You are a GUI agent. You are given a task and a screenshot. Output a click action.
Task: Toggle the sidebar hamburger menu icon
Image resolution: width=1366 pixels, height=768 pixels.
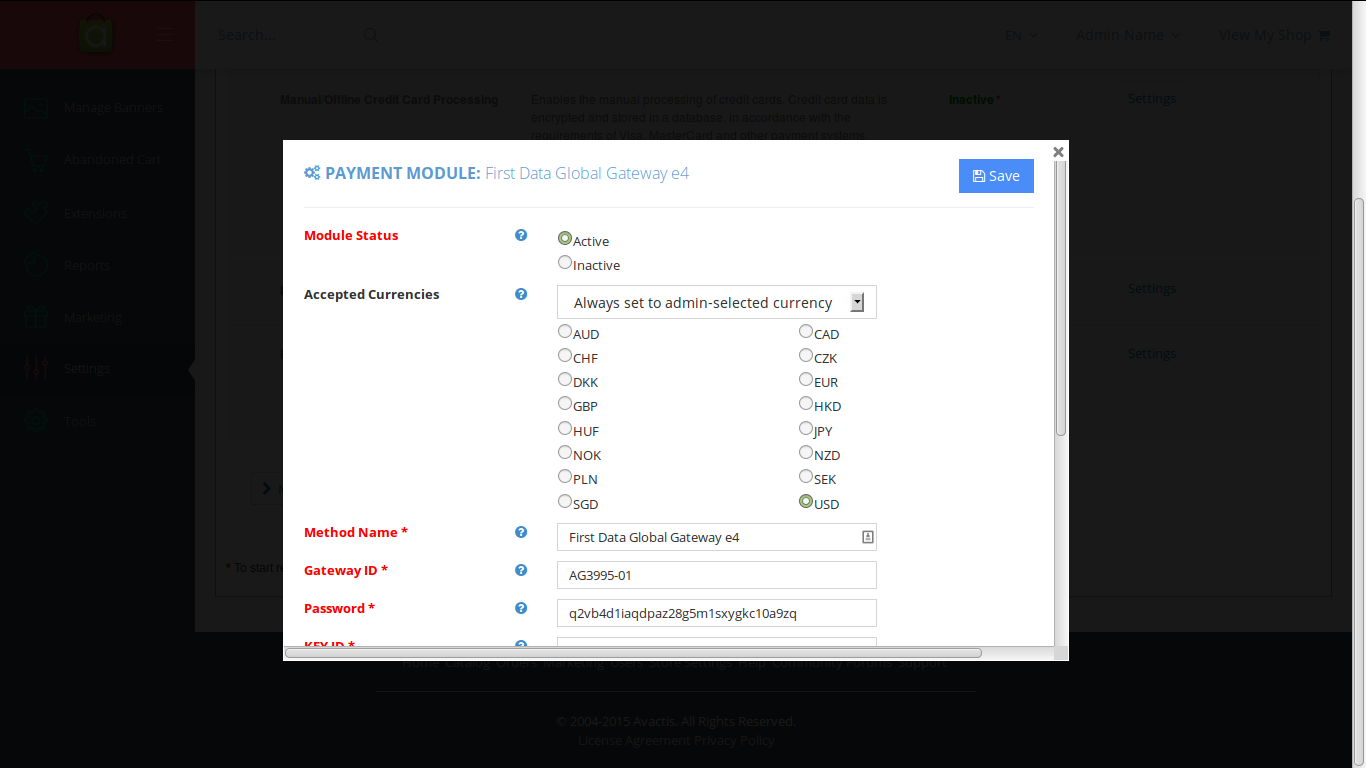point(167,35)
